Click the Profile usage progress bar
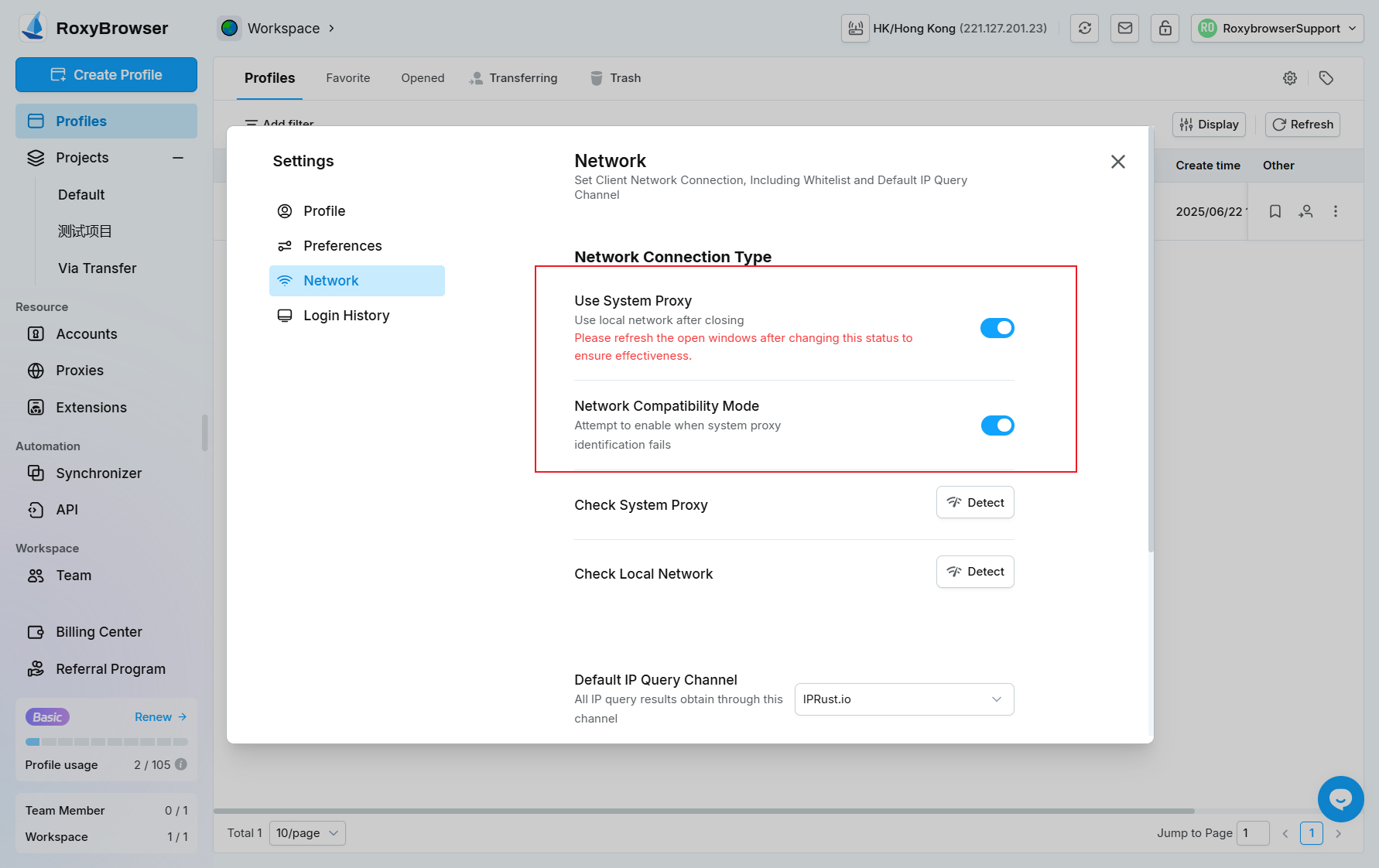The image size is (1379, 868). tap(106, 742)
